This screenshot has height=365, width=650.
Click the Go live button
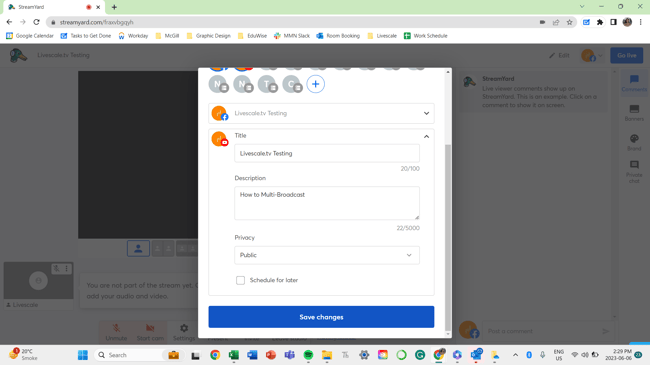tap(626, 55)
